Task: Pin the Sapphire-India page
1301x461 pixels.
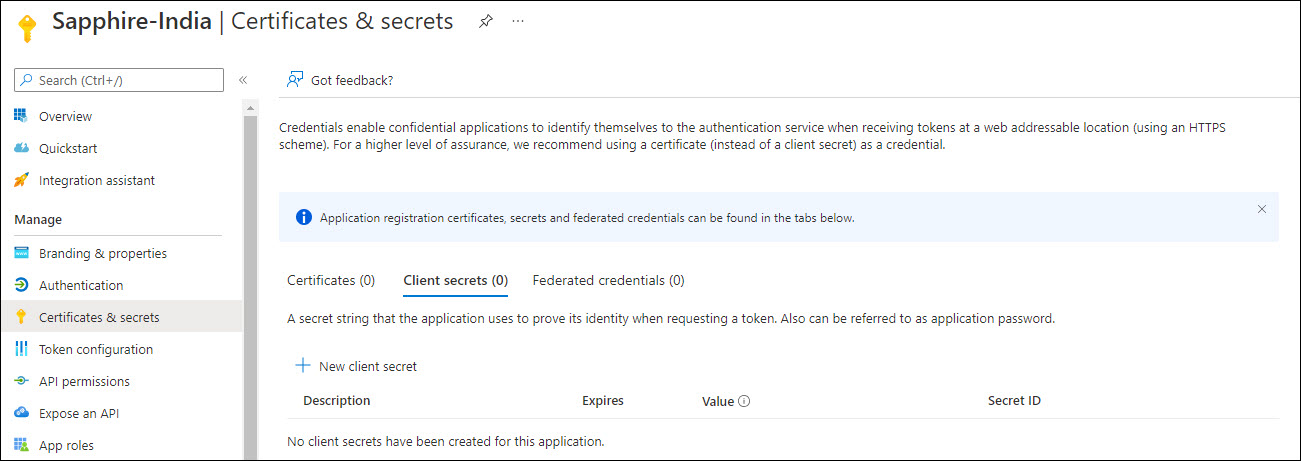Action: pyautogui.click(x=485, y=21)
